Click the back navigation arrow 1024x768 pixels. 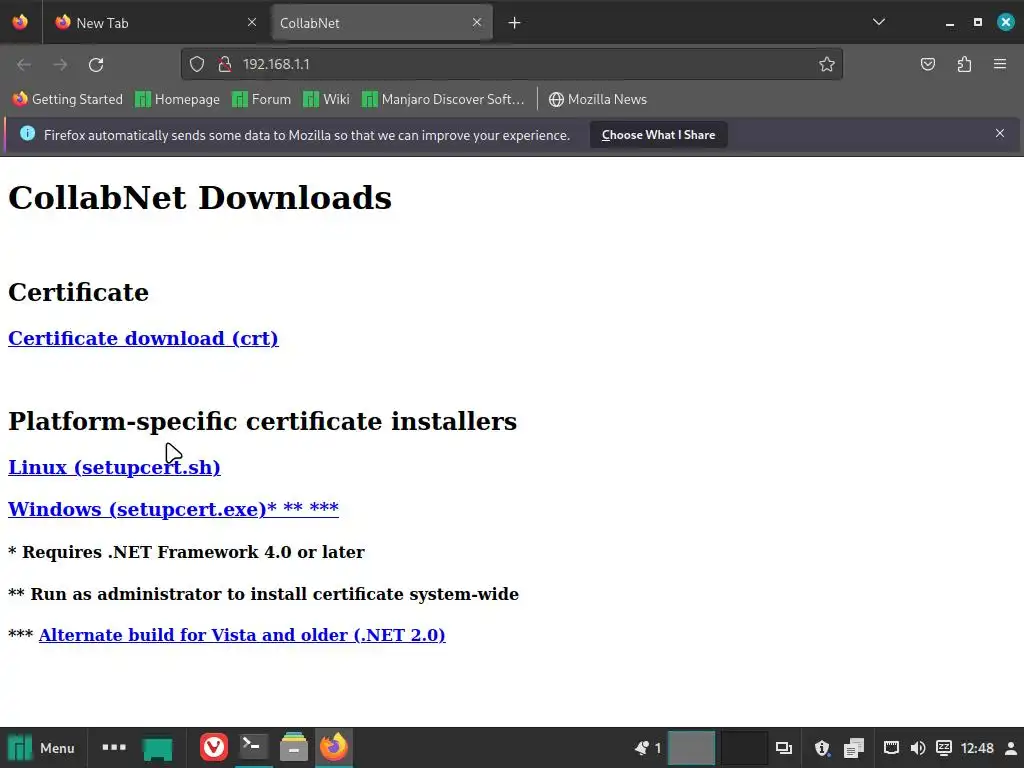[x=24, y=64]
